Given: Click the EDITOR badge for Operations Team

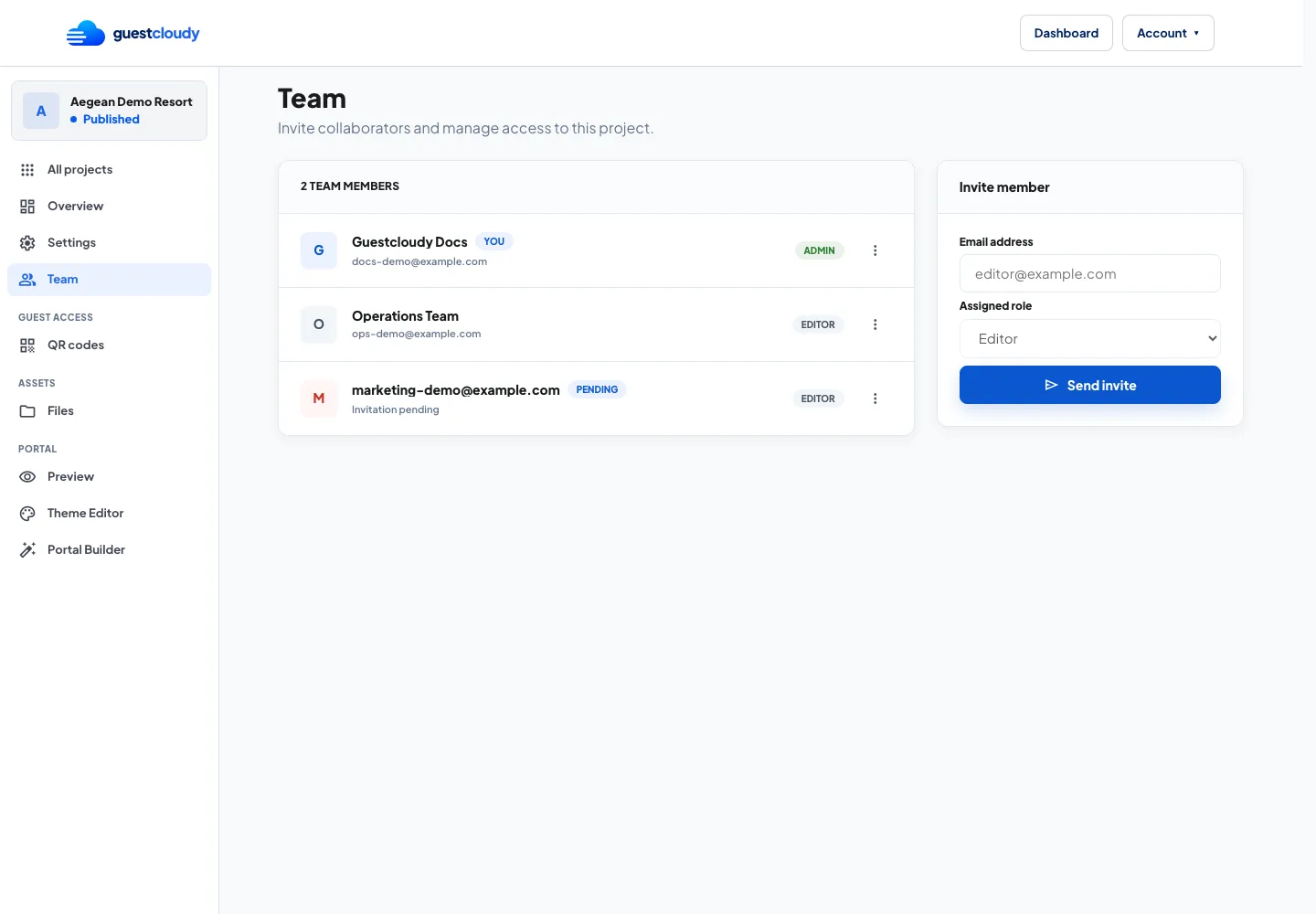Looking at the screenshot, I should click(x=818, y=324).
